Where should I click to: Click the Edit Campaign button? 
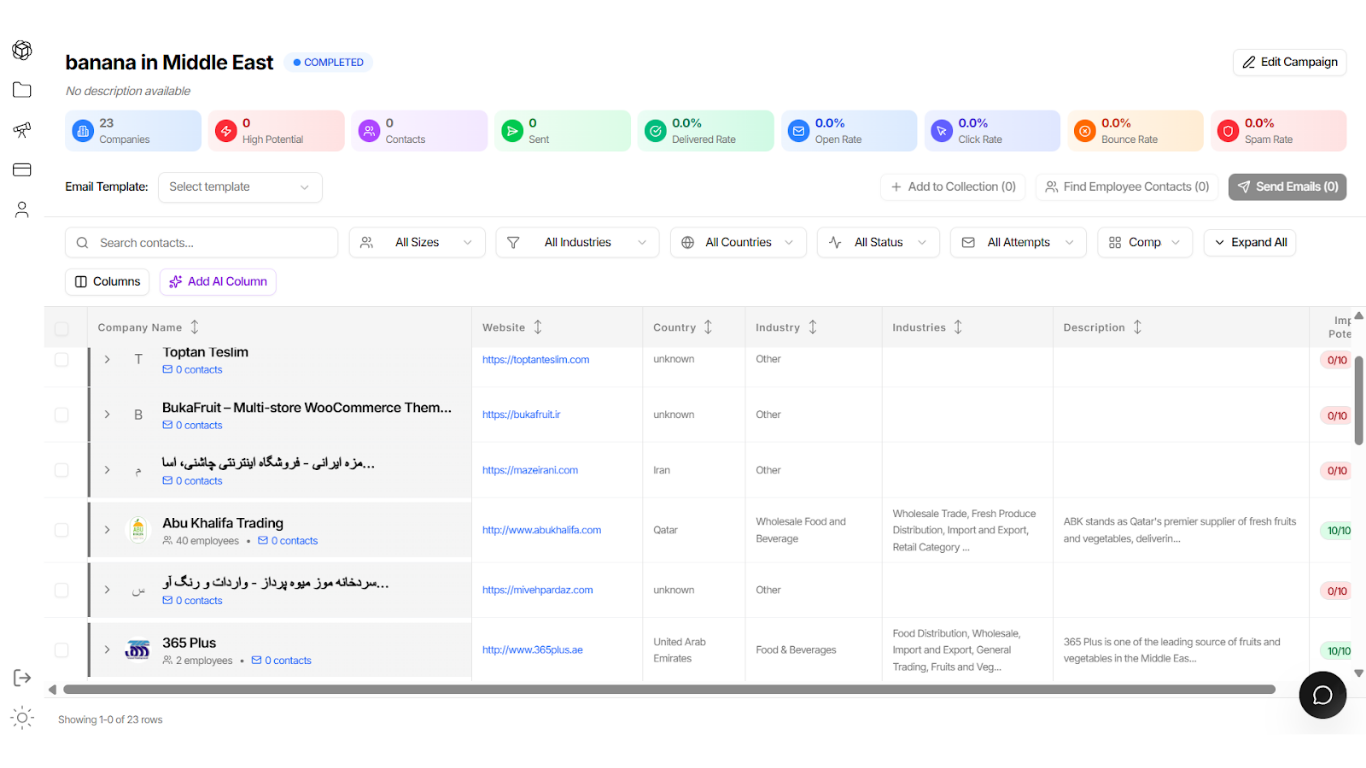pyautogui.click(x=1289, y=62)
